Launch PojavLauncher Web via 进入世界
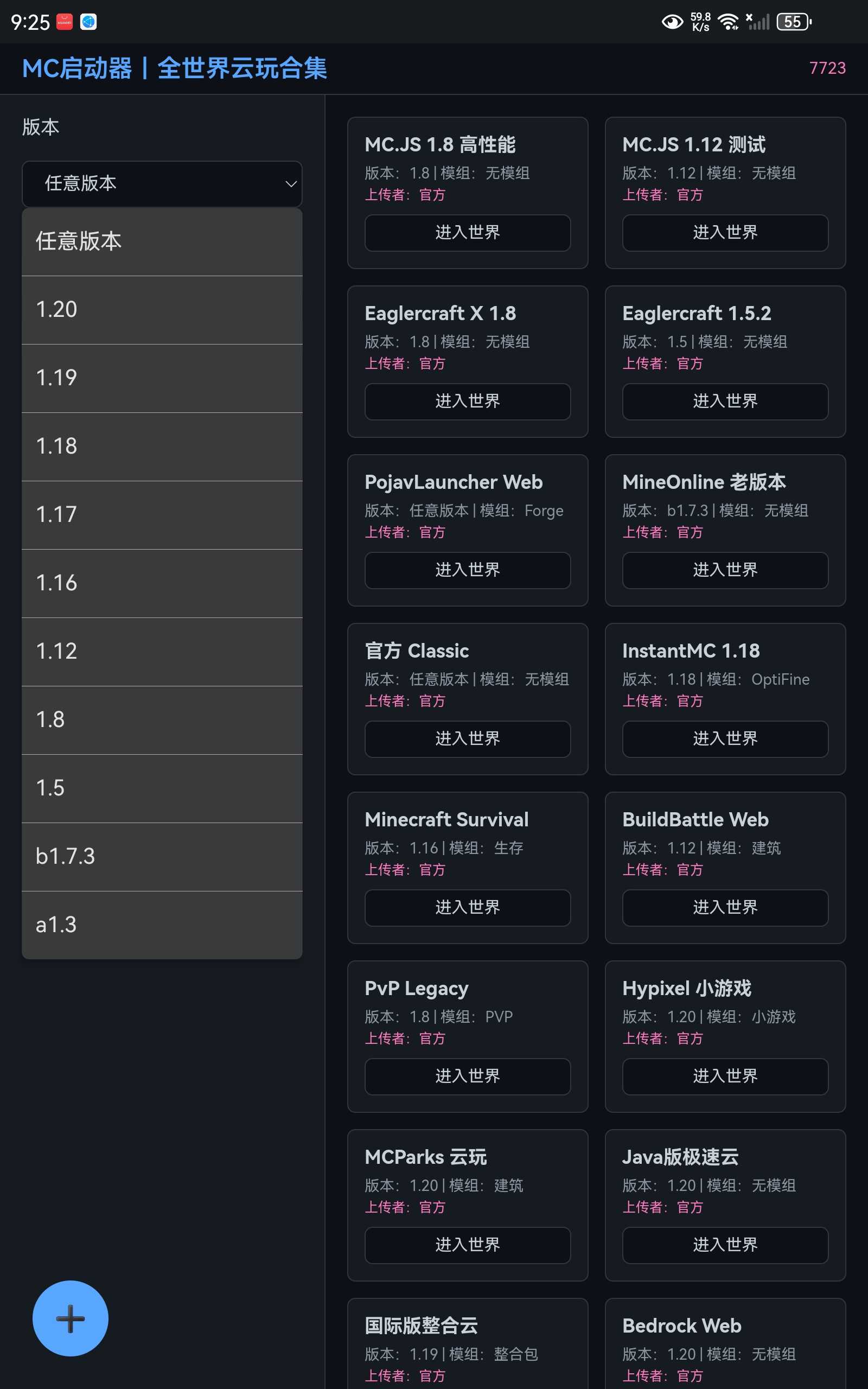The image size is (868, 1389). 467,570
